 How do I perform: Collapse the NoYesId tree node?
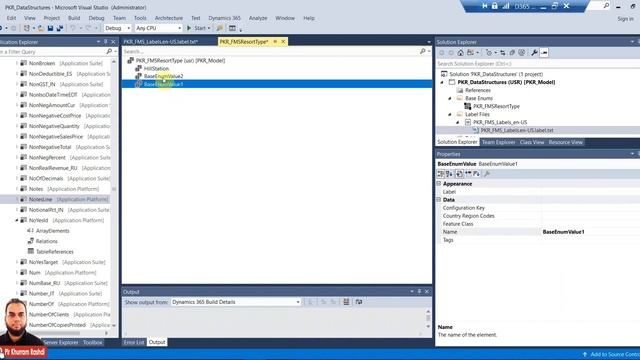[17, 220]
